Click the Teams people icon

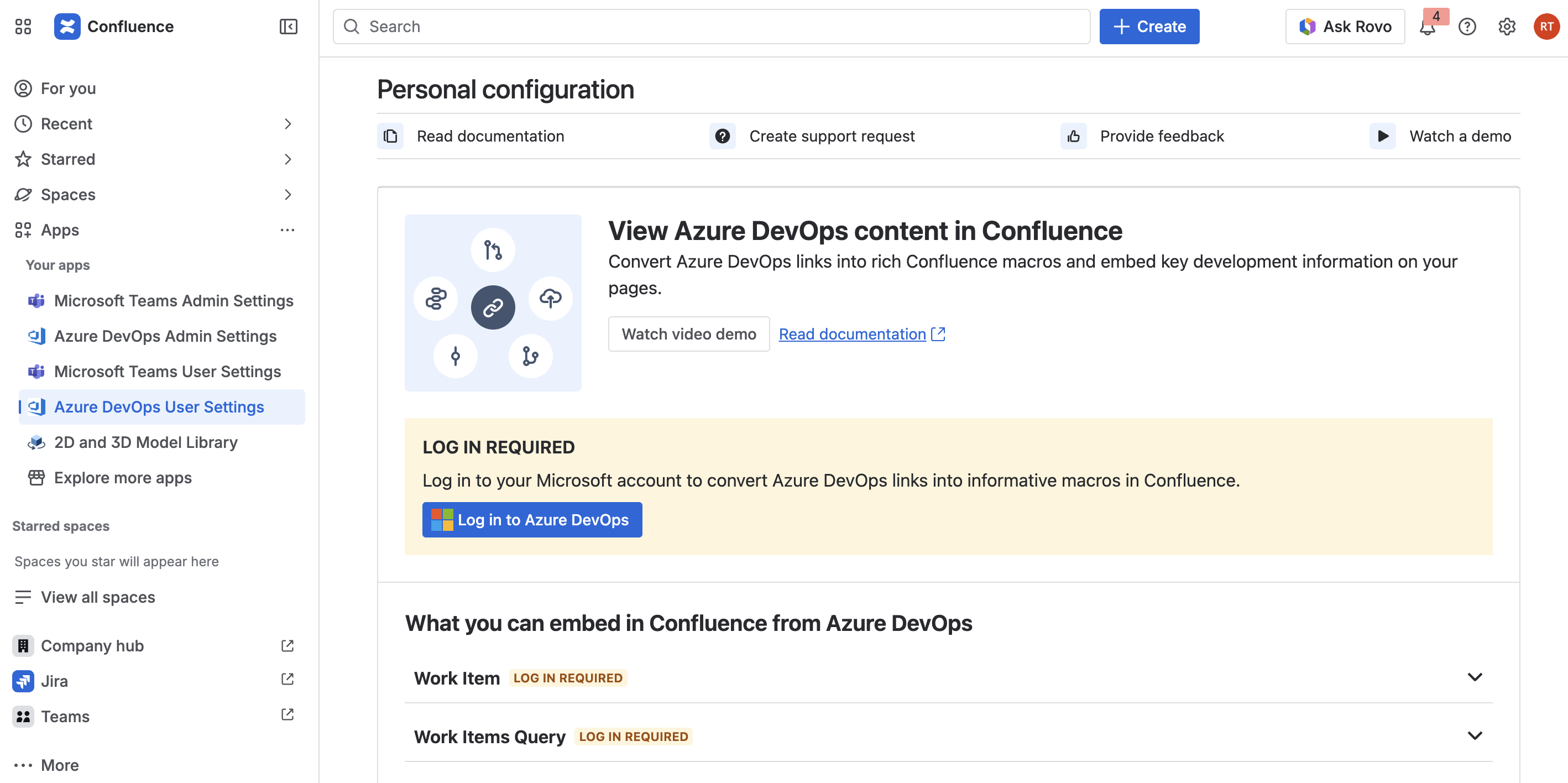tap(23, 716)
